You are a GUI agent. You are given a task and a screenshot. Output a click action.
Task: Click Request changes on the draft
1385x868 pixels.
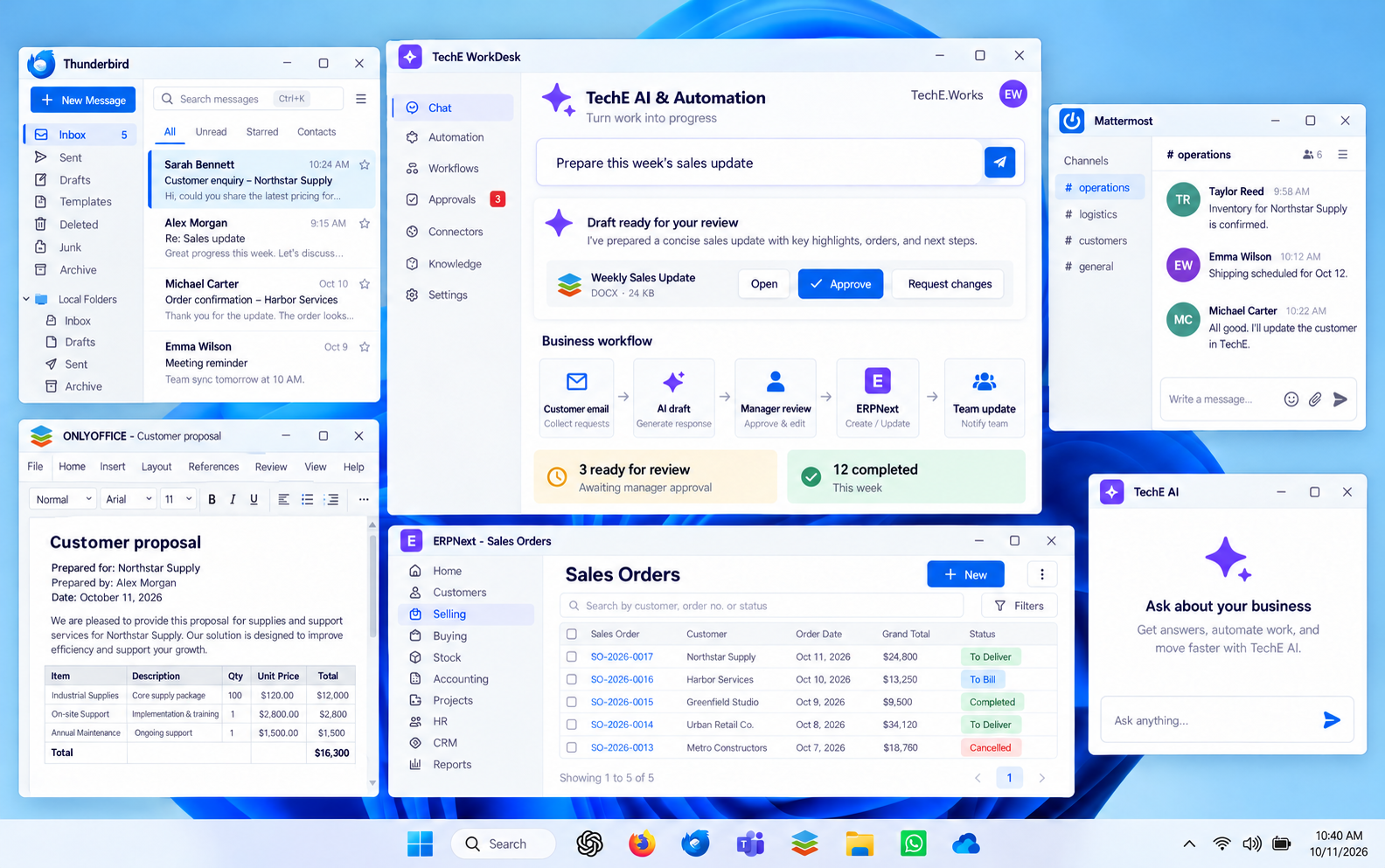click(950, 284)
